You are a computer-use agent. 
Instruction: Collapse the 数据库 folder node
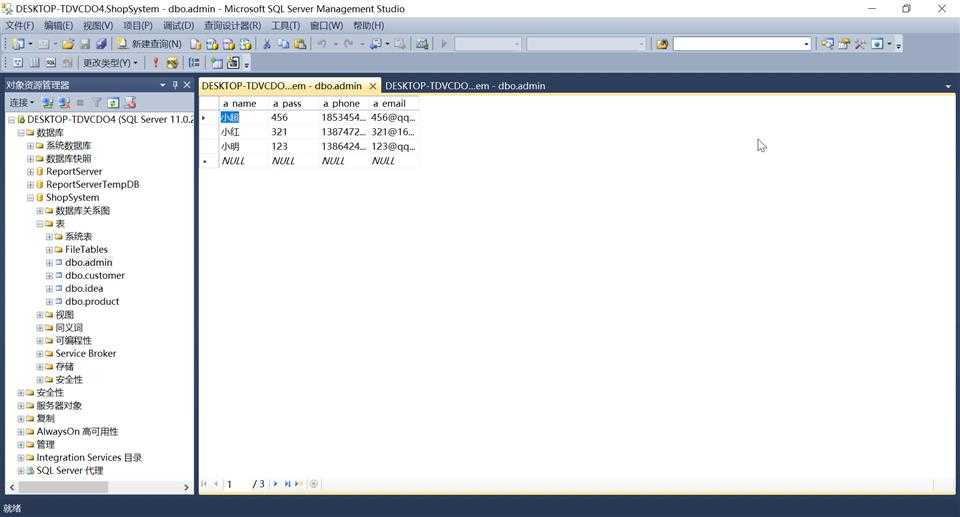[21, 132]
